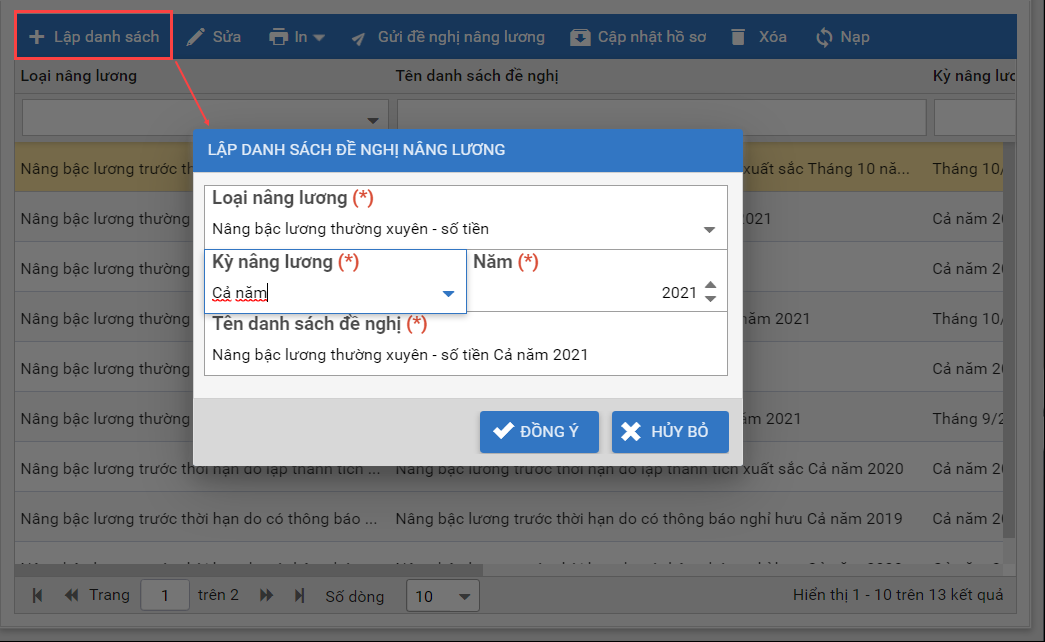Click the Lập danh sách toolbar button

94,37
